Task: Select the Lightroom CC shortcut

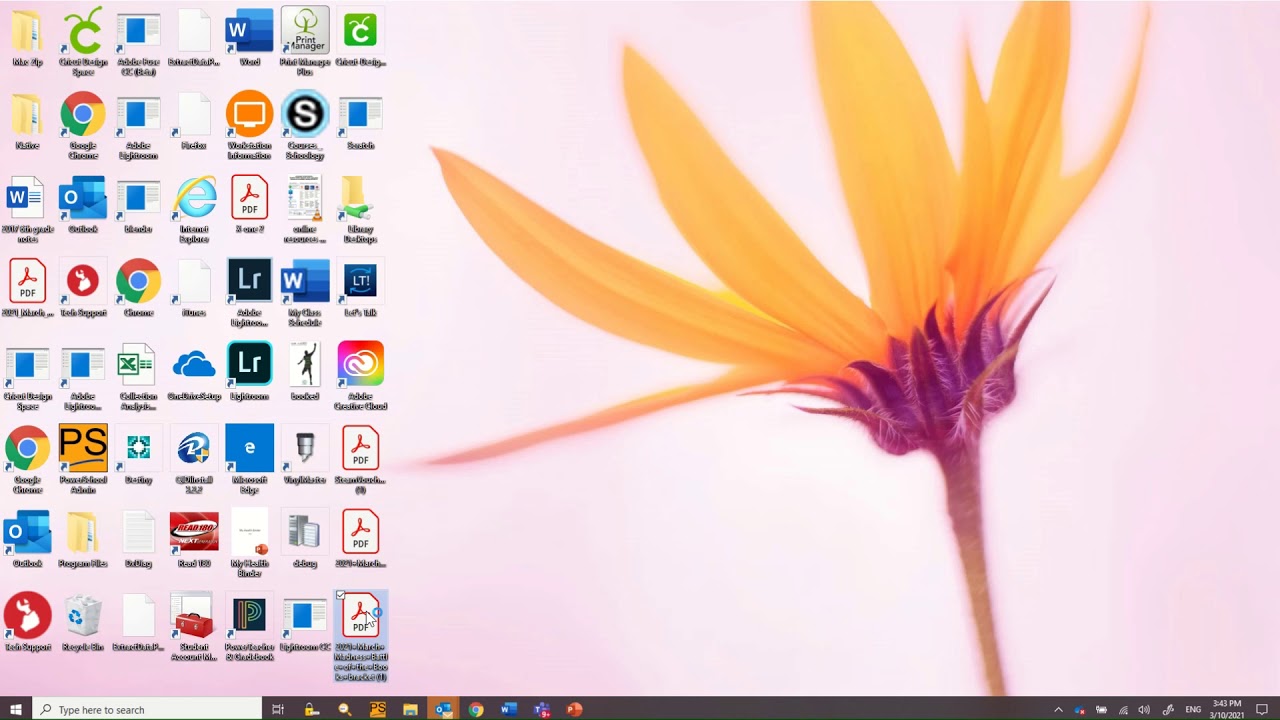Action: [305, 624]
